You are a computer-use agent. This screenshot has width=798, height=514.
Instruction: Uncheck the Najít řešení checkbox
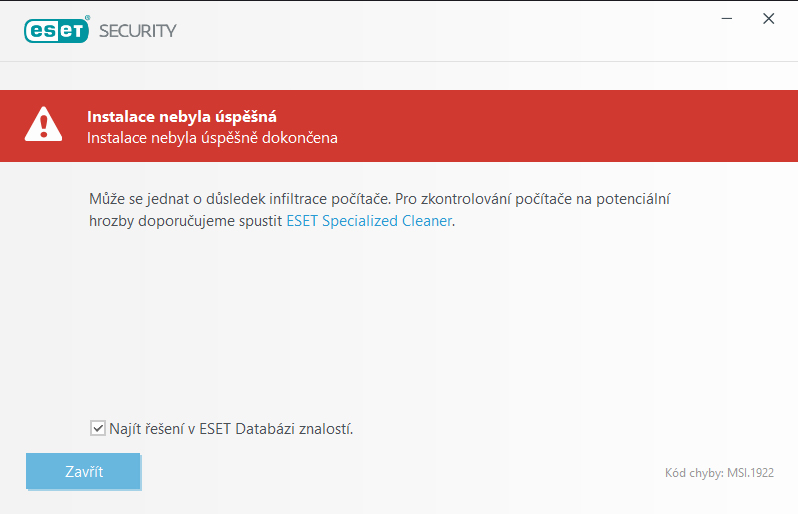[x=97, y=429]
